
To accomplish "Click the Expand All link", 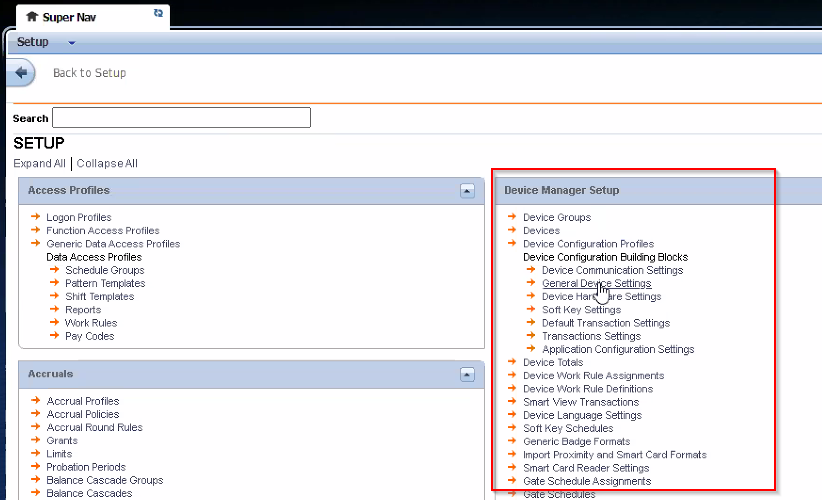I will pyautogui.click(x=39, y=163).
